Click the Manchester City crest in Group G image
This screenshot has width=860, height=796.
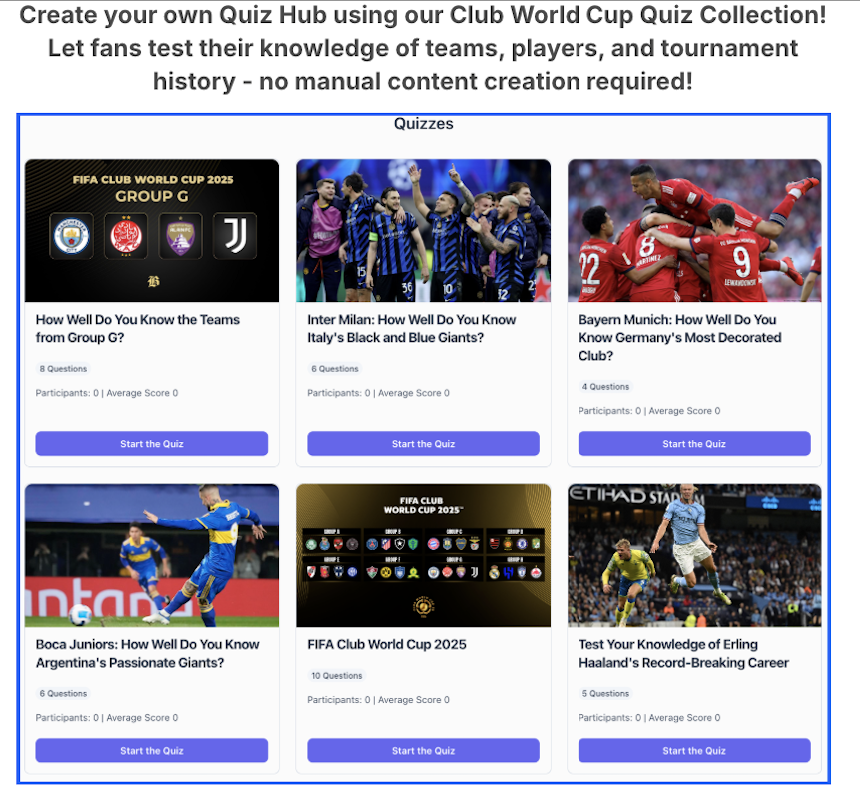tap(71, 236)
